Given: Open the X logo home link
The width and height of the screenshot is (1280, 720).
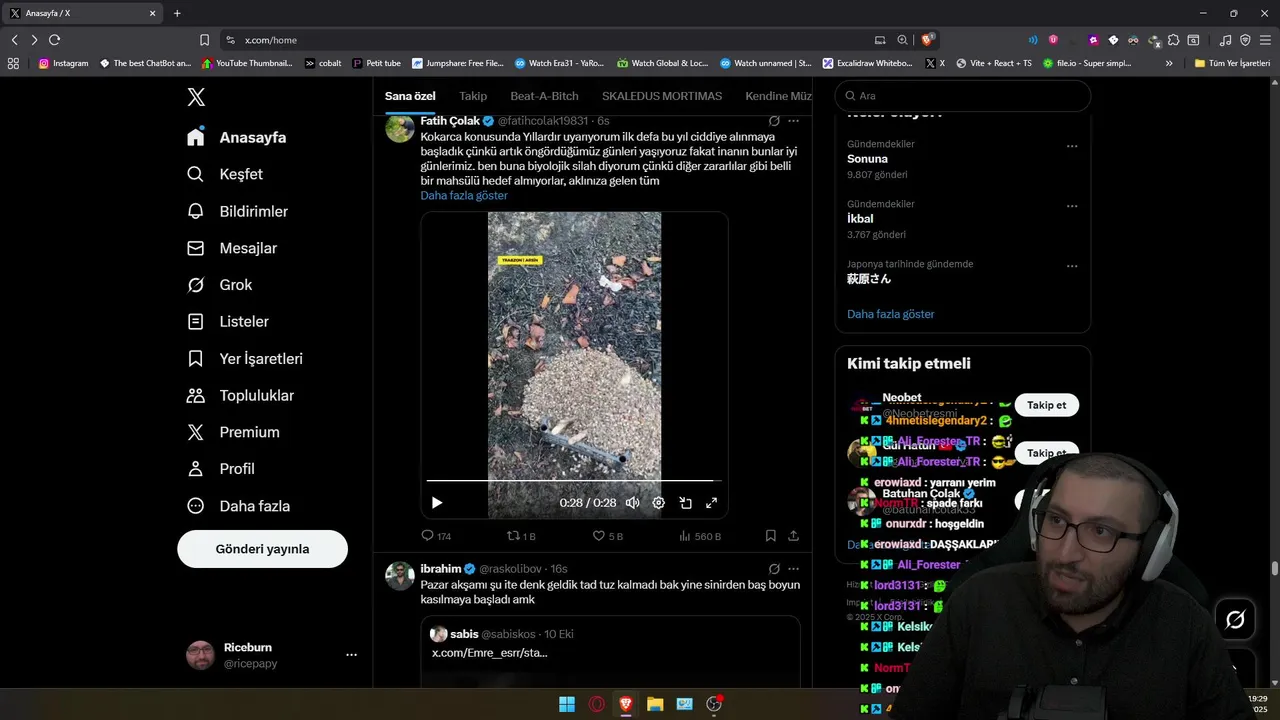Looking at the screenshot, I should point(196,97).
